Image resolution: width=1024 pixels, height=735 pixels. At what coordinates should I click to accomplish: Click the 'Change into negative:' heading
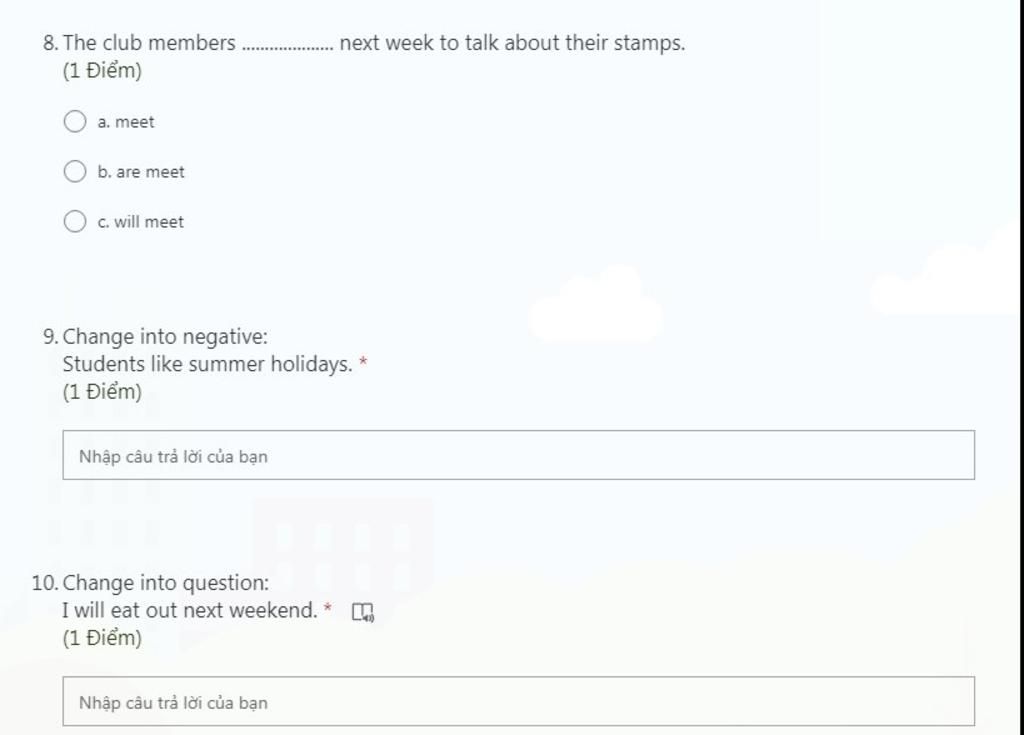165,336
